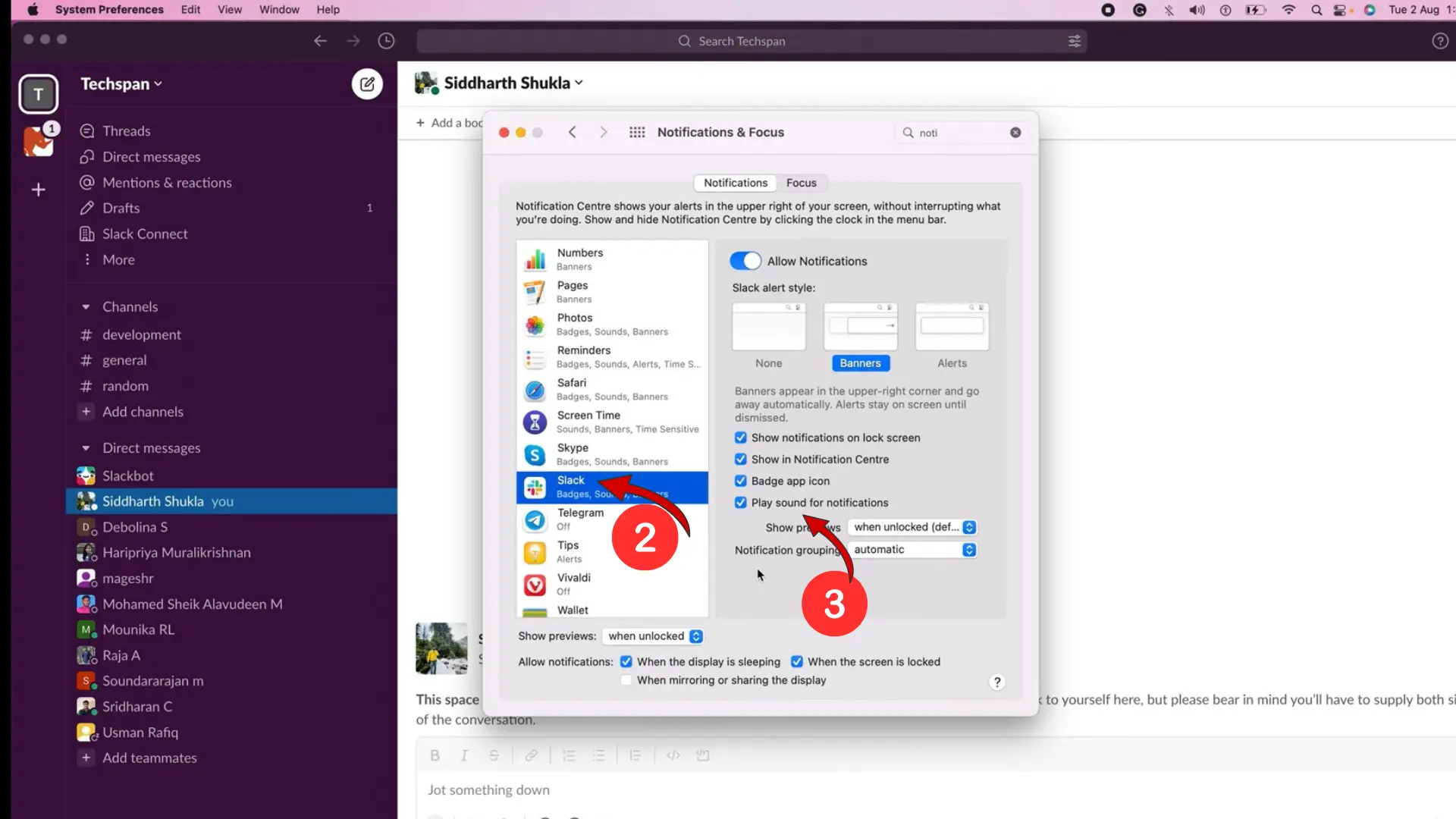Open Mentions & reactions in Slack
This screenshot has height=819, width=1456.
pyautogui.click(x=167, y=182)
